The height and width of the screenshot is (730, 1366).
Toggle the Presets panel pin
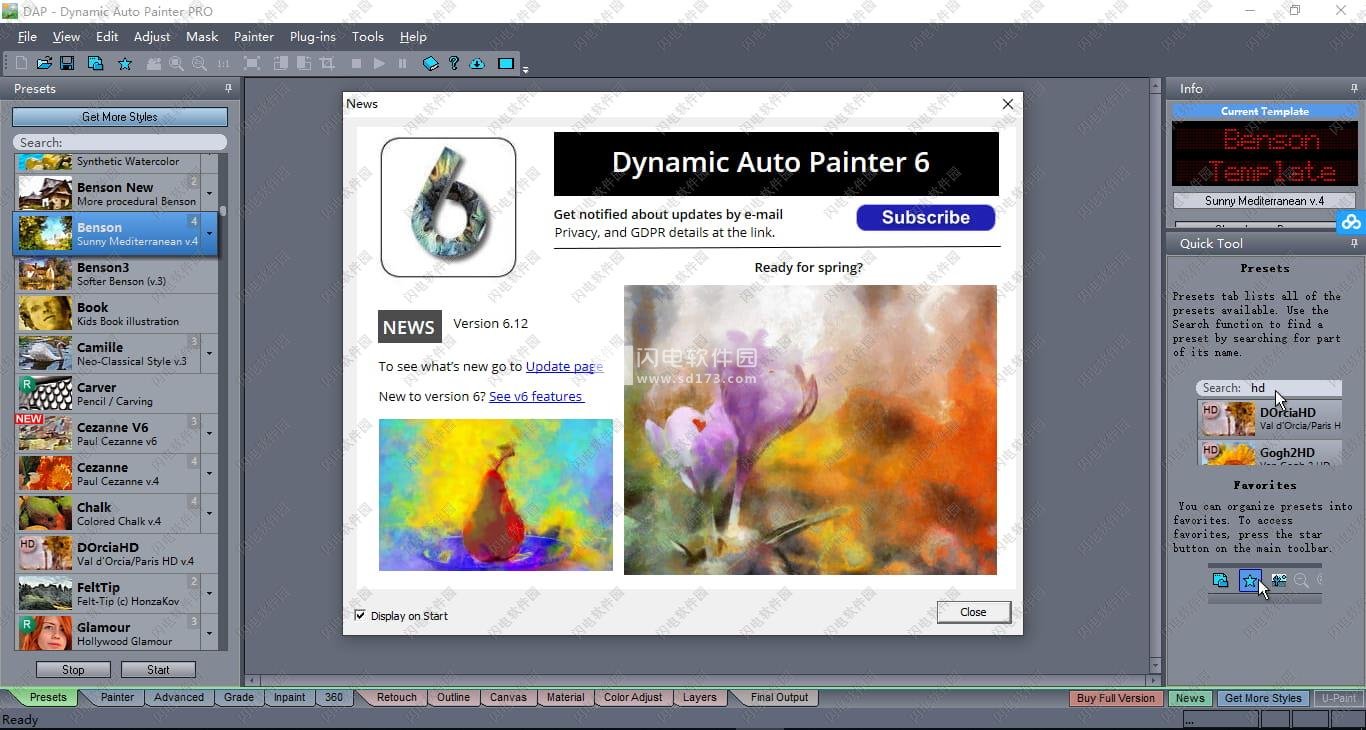(x=228, y=88)
